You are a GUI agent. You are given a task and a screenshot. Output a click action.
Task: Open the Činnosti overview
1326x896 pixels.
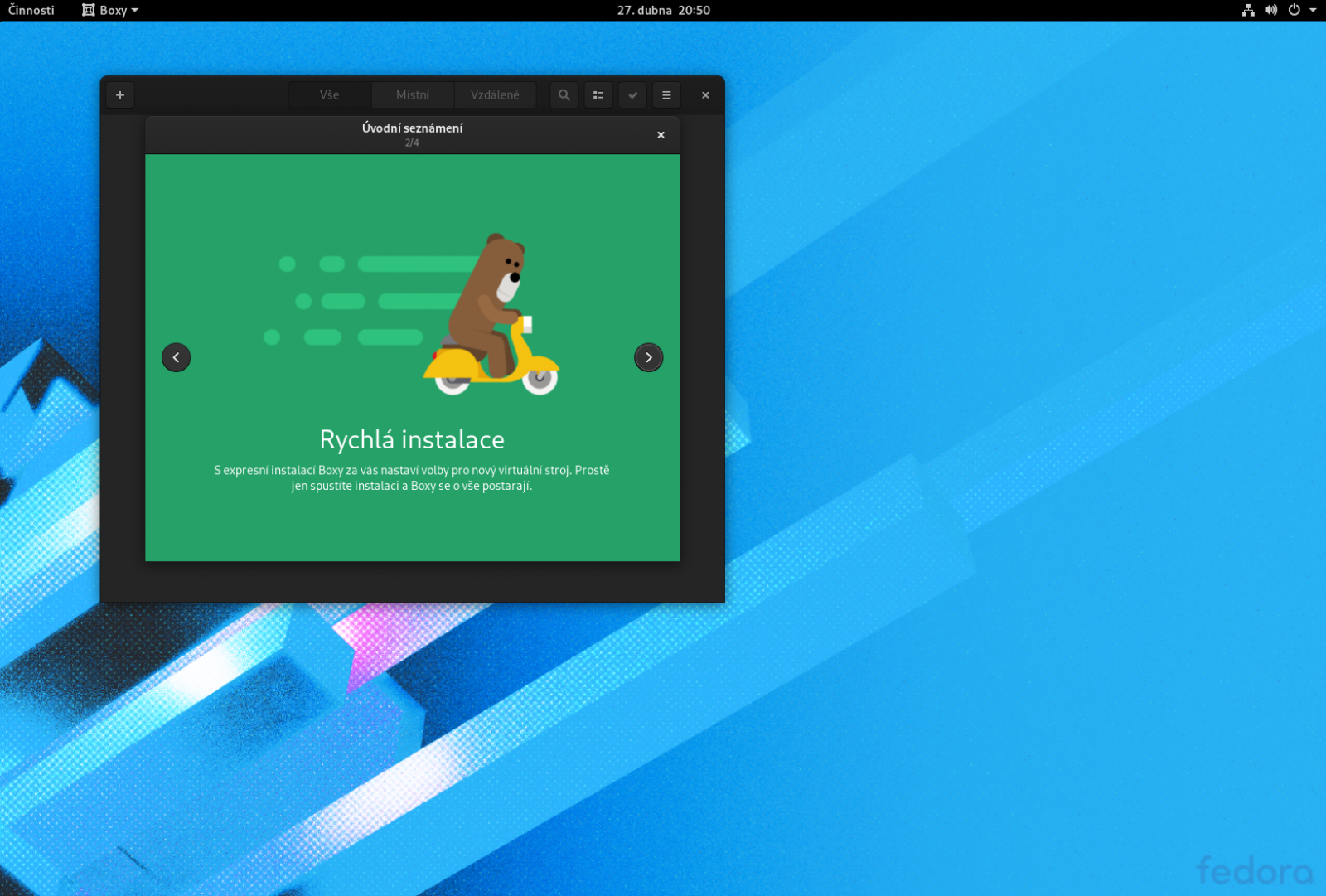coord(31,10)
